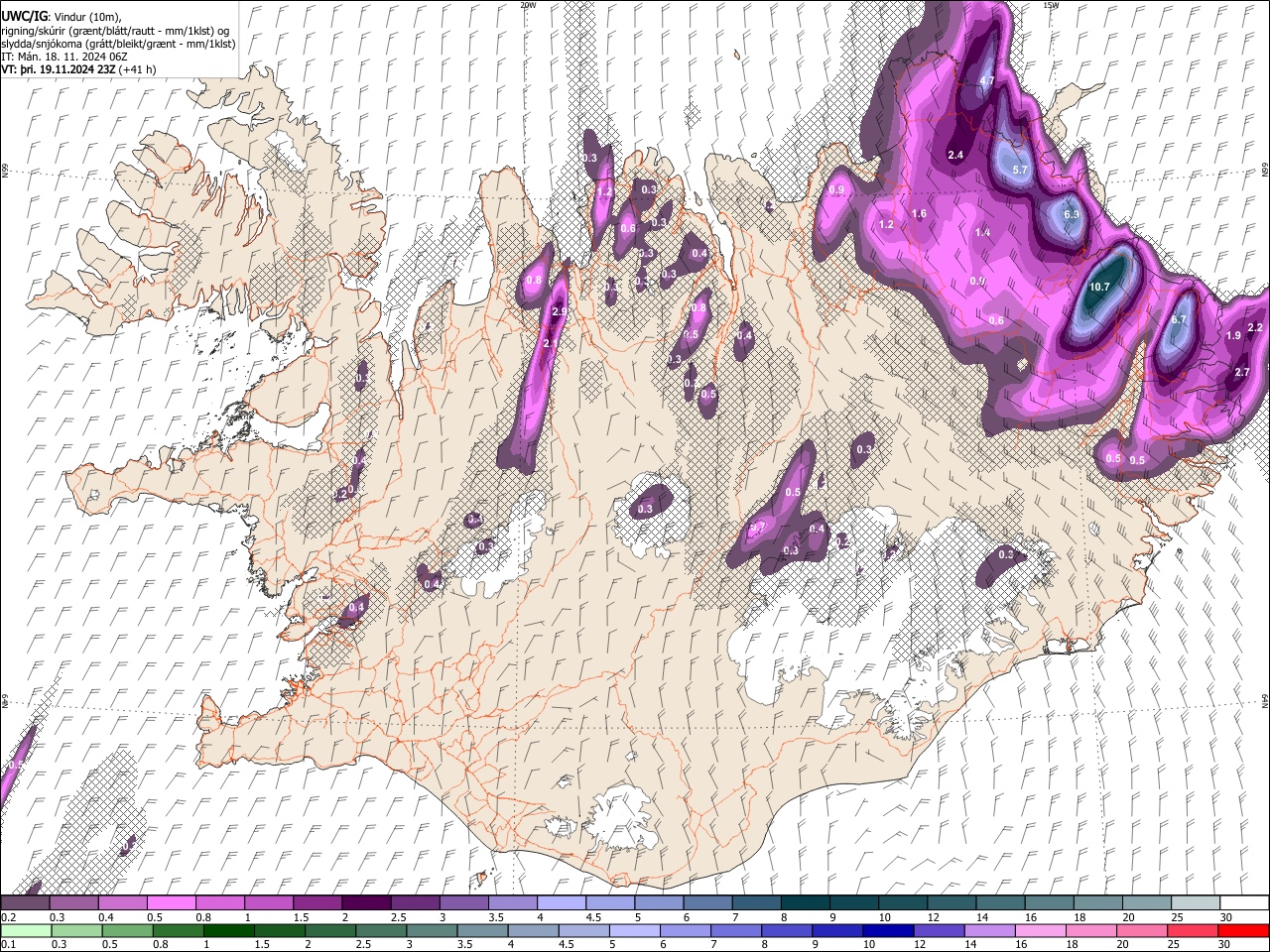The image size is (1270, 952).
Task: Click the purple-blue 12–14 rain legend swatch
Action: pyautogui.click(x=939, y=930)
